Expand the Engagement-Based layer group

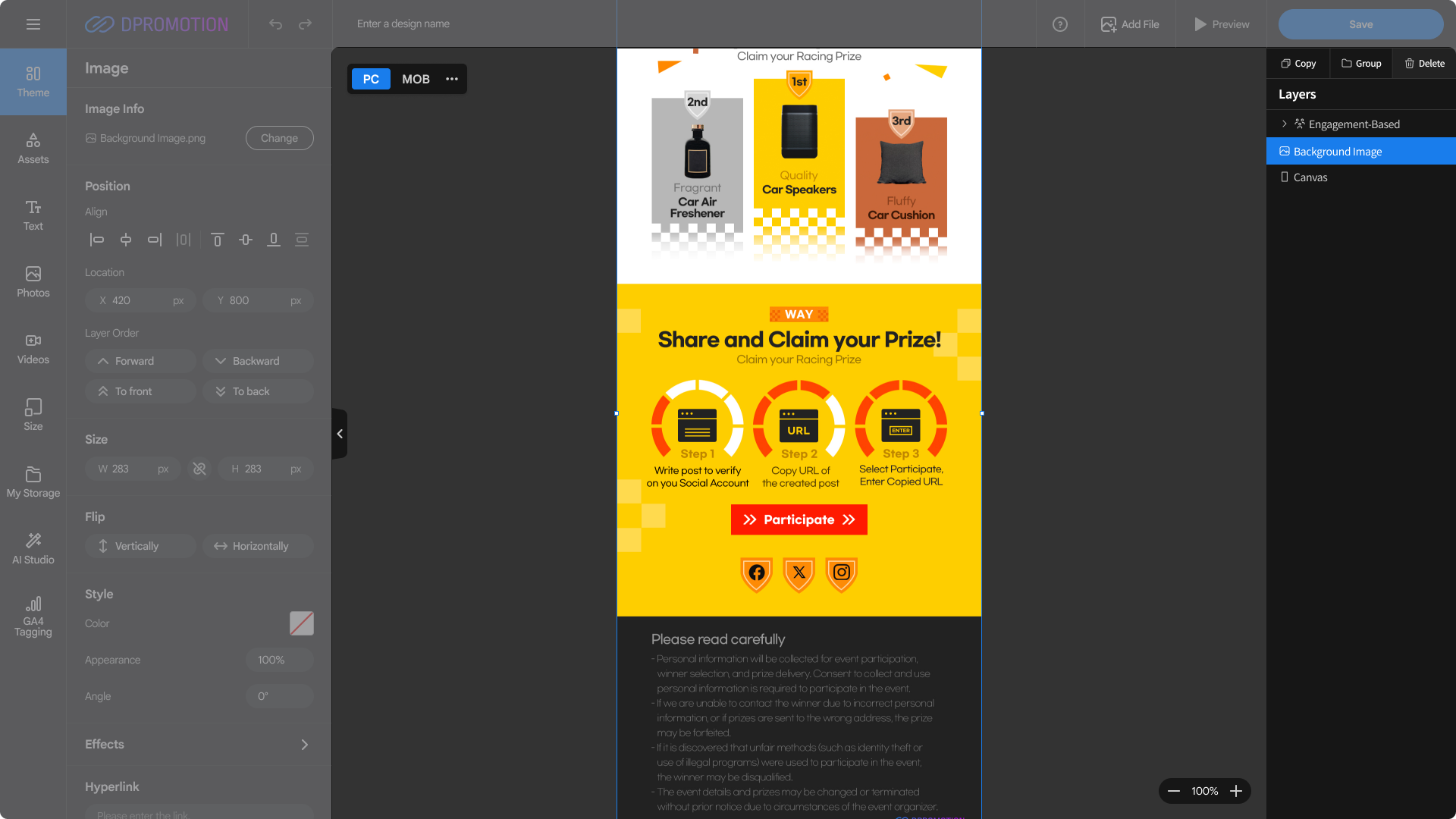[x=1284, y=124]
